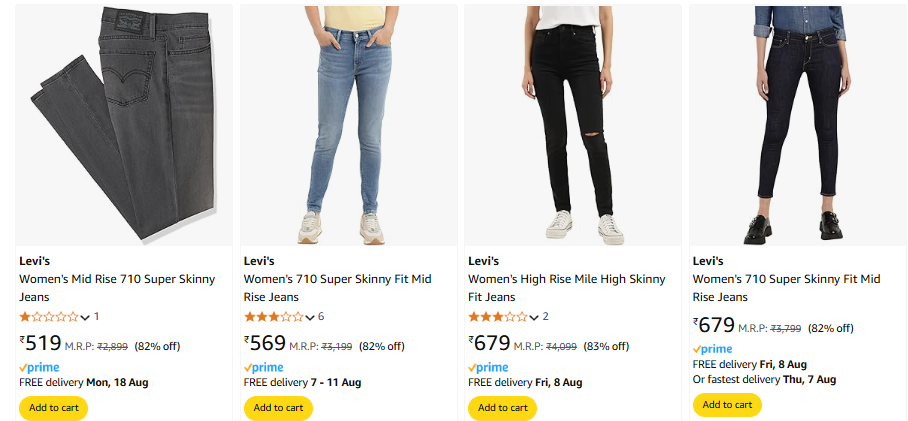The height and width of the screenshot is (421, 908).
Task: Open the gray Mid Rise 710 jeans image
Action: (124, 125)
